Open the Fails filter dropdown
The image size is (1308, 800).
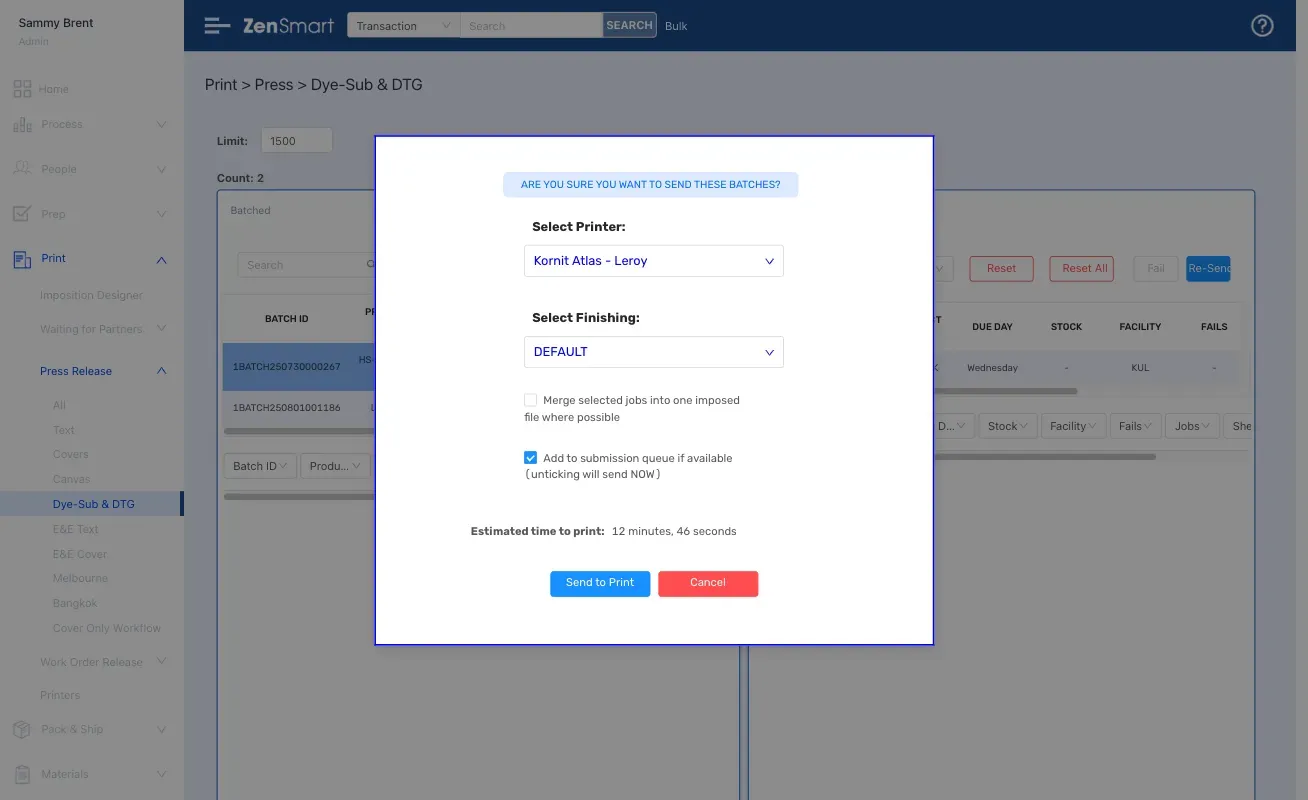(1136, 426)
